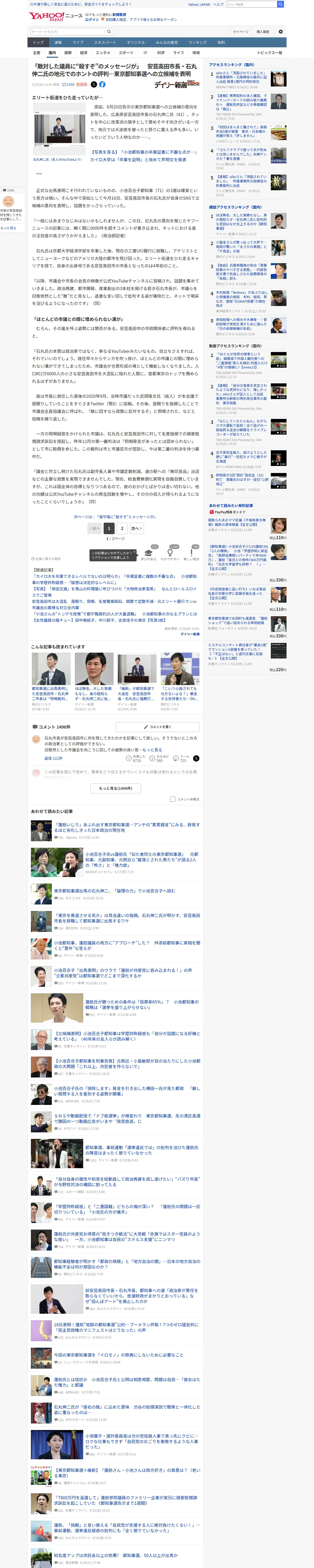Viewport: 314px width, 1568px height.
Task: Click the 新規取得 ID registration link
Action: tap(120, 15)
